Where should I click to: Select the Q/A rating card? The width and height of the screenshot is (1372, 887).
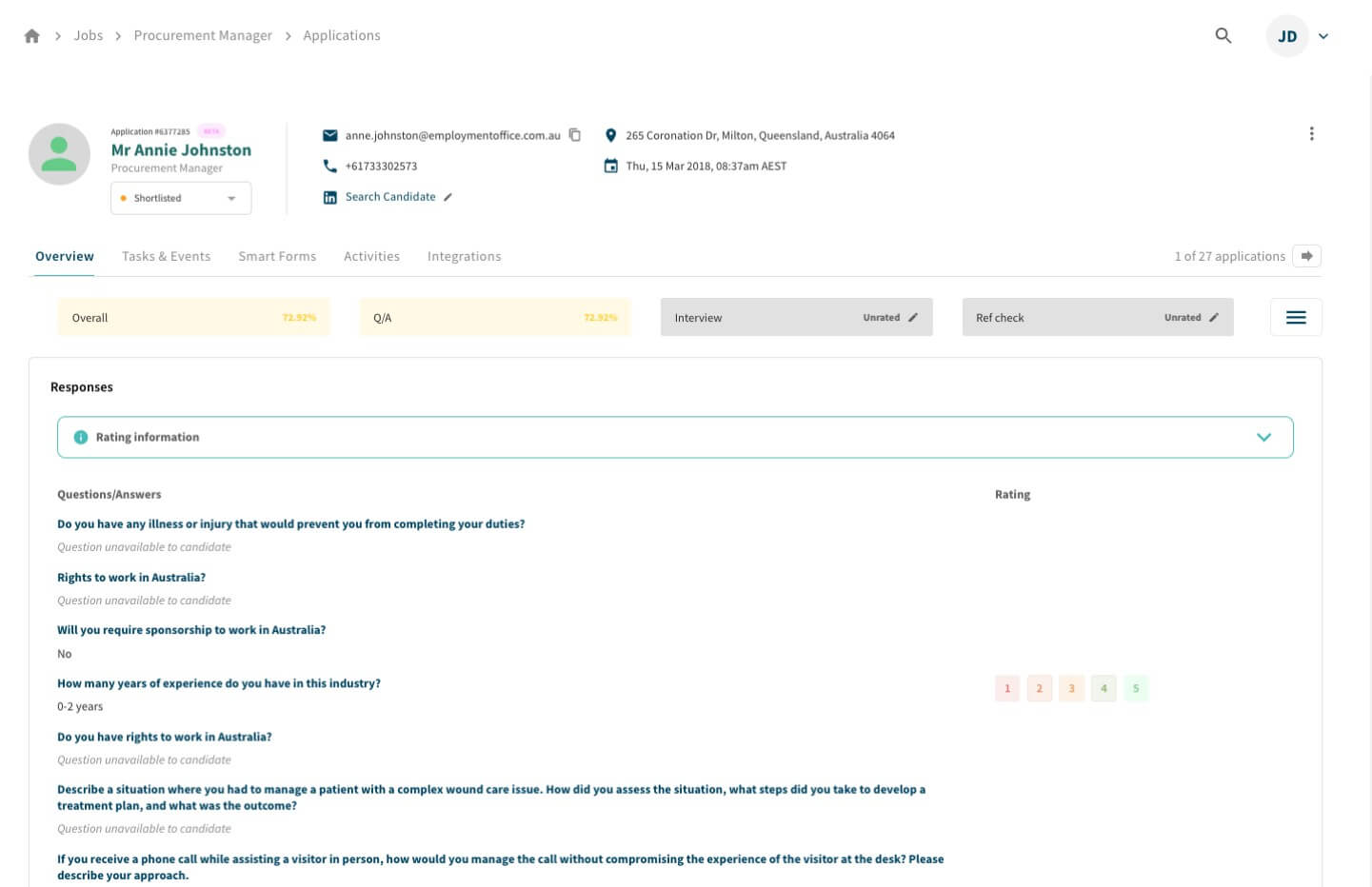(495, 317)
